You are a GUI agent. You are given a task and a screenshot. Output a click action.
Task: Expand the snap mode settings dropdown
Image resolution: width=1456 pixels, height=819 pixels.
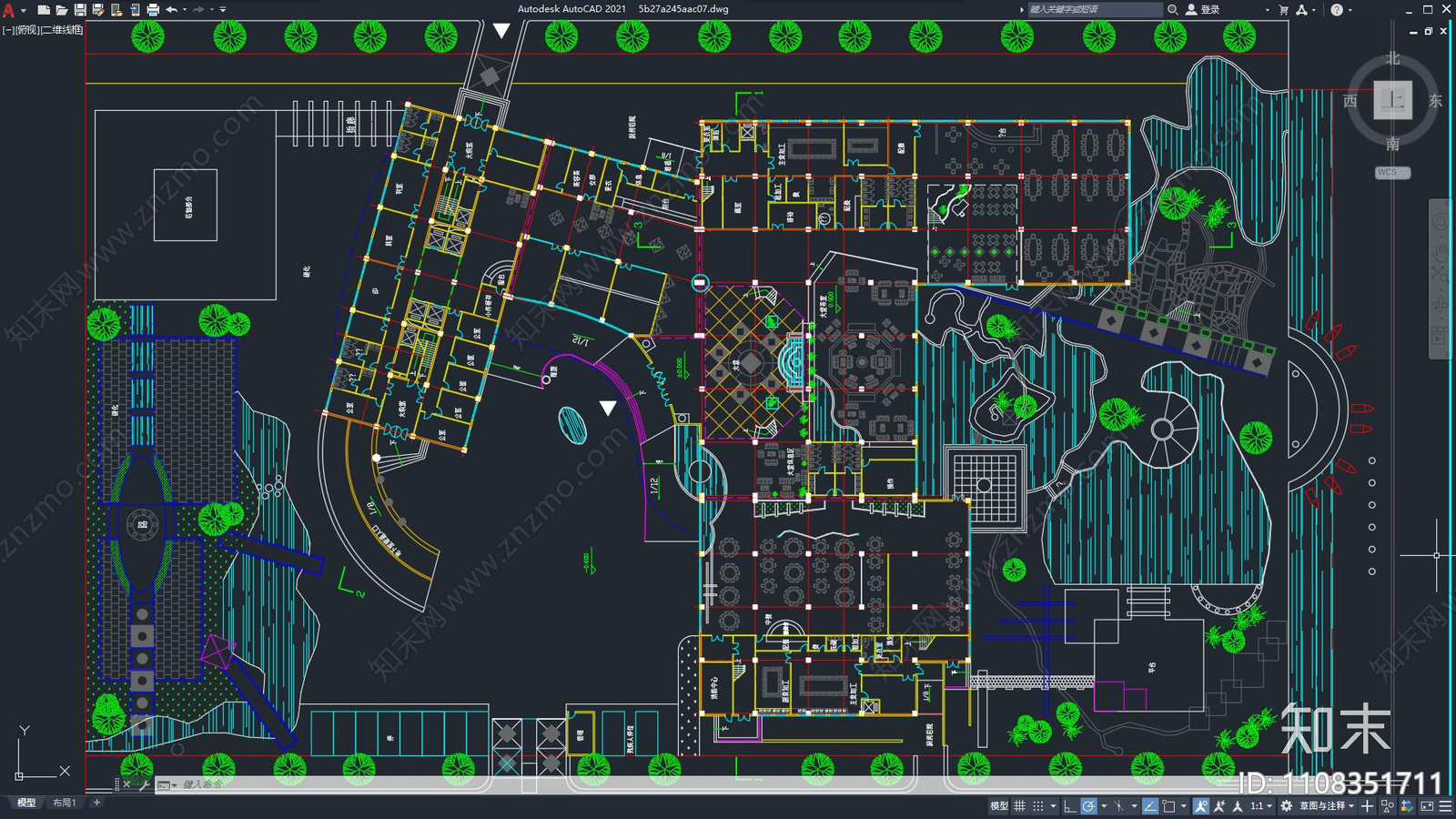(1053, 806)
